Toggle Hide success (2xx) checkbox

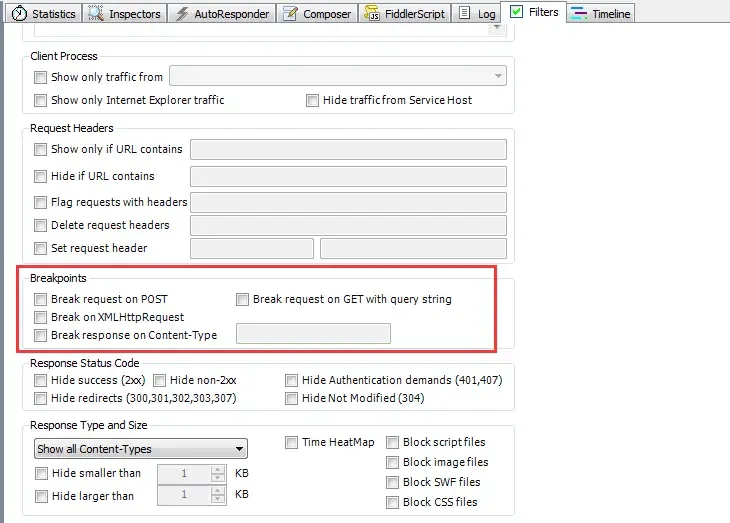pos(41,380)
